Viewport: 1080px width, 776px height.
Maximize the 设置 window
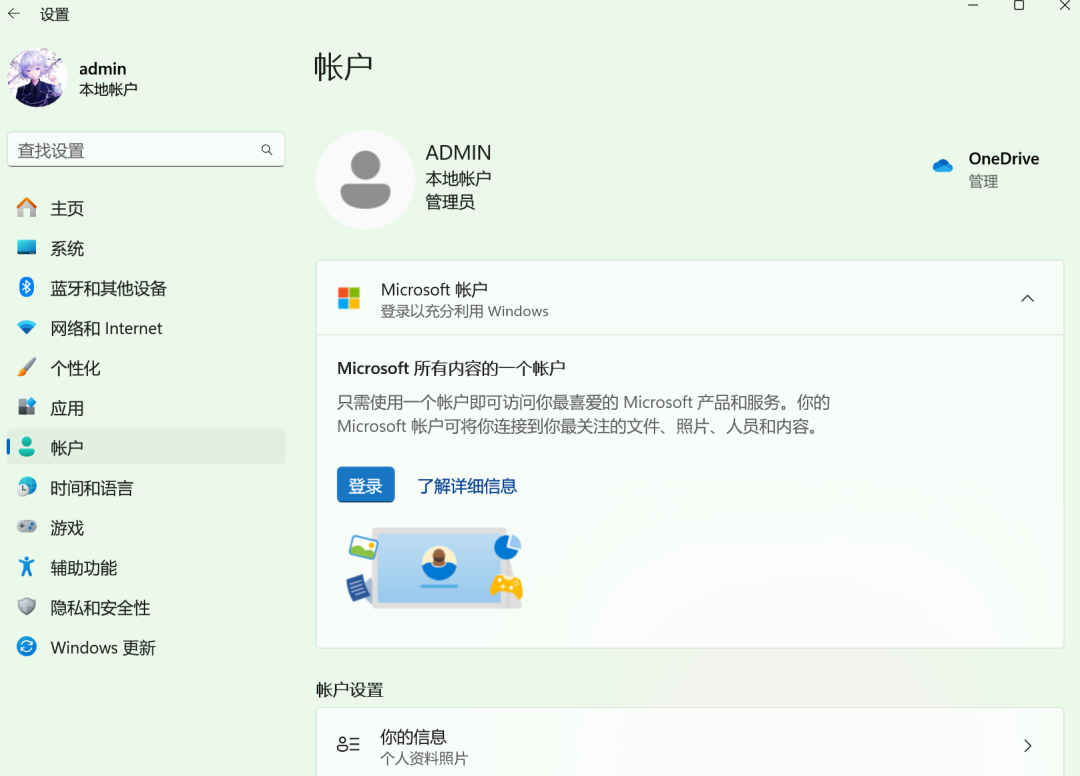pos(1019,6)
